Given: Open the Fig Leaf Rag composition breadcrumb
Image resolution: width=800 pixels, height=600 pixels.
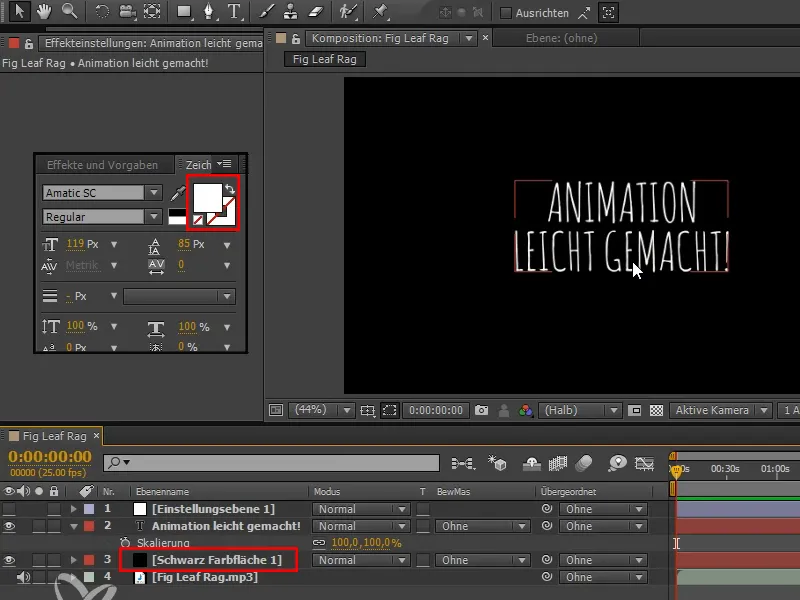Looking at the screenshot, I should click(324, 59).
